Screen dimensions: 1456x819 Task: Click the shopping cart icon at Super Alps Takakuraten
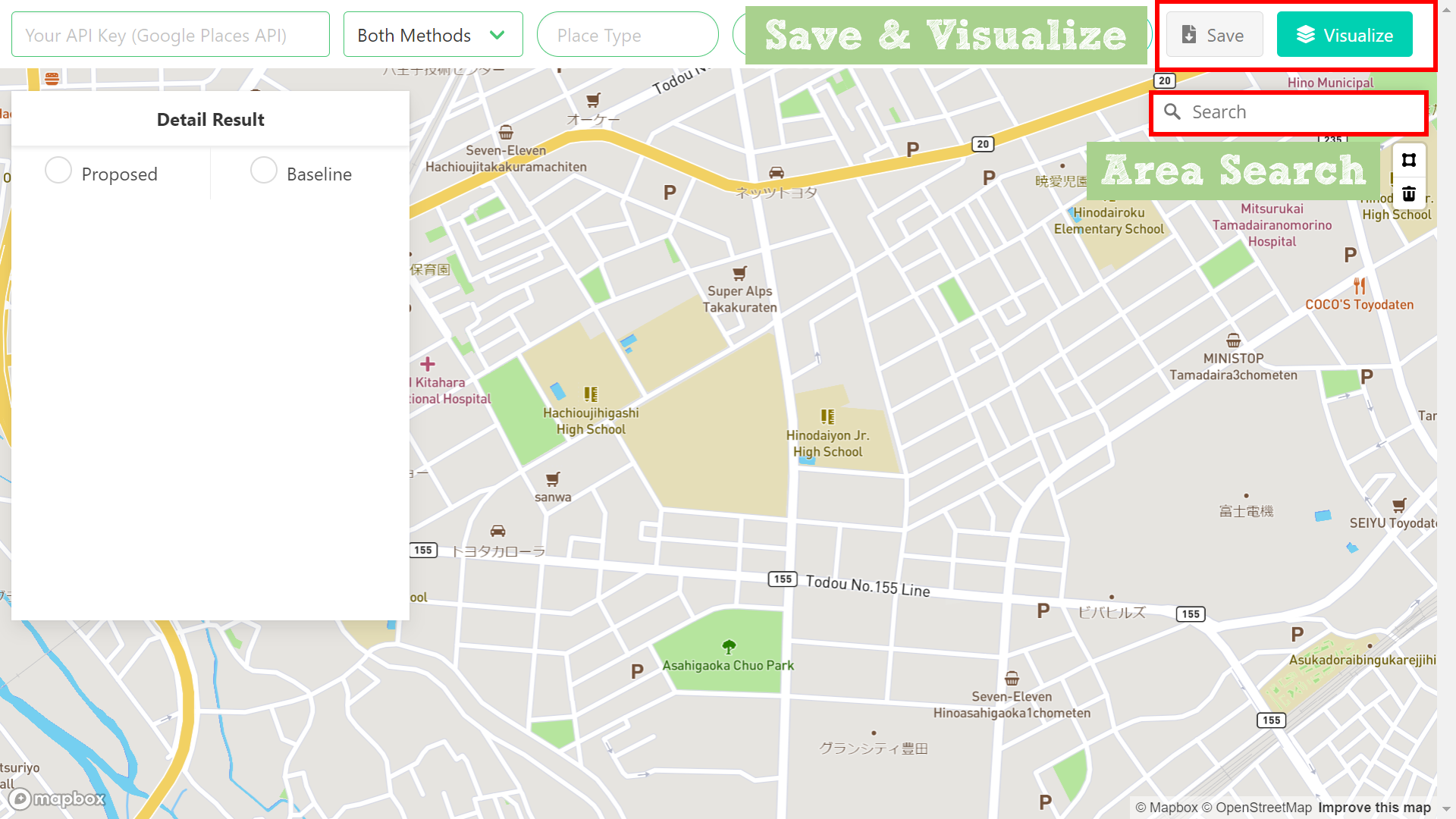(739, 273)
